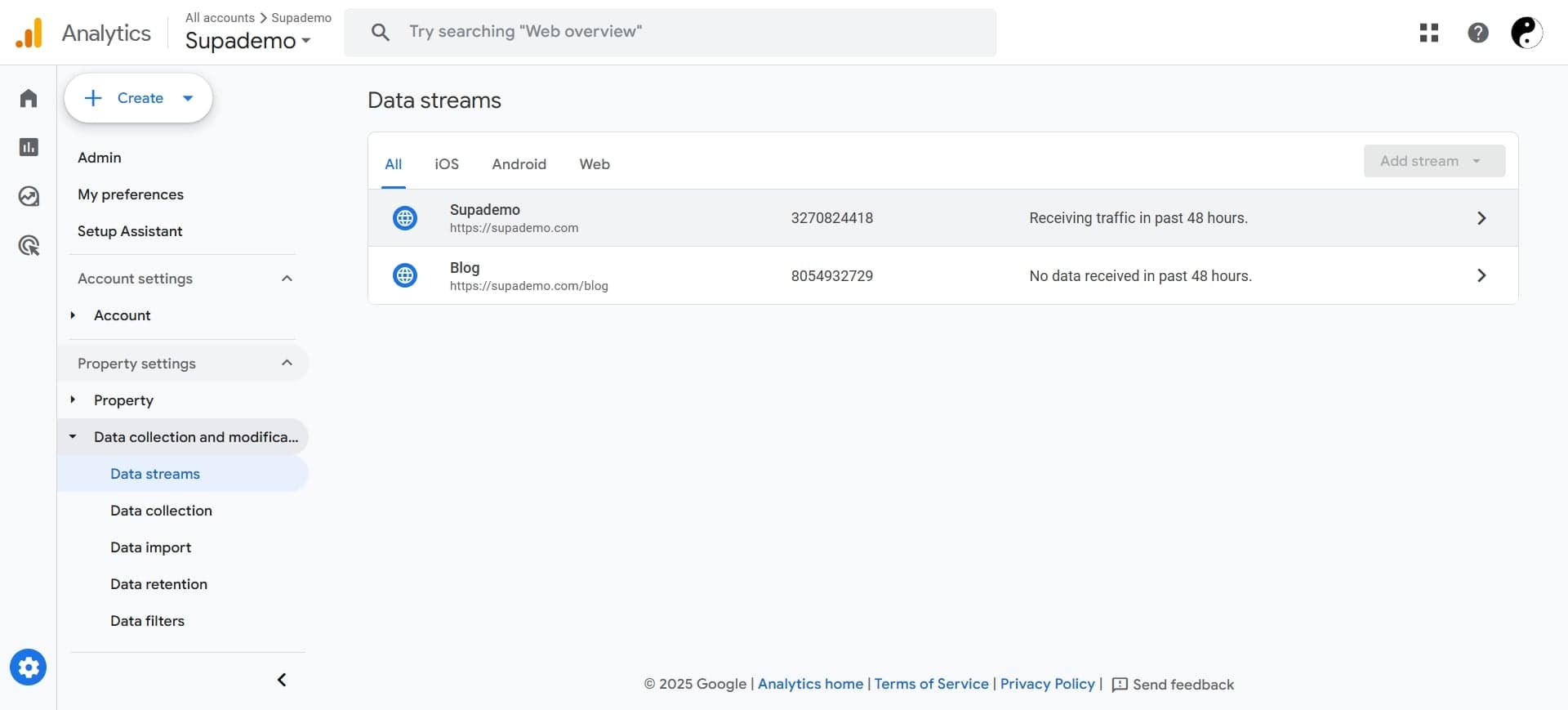
Task: Open the Analytics home footer link
Action: (x=810, y=684)
